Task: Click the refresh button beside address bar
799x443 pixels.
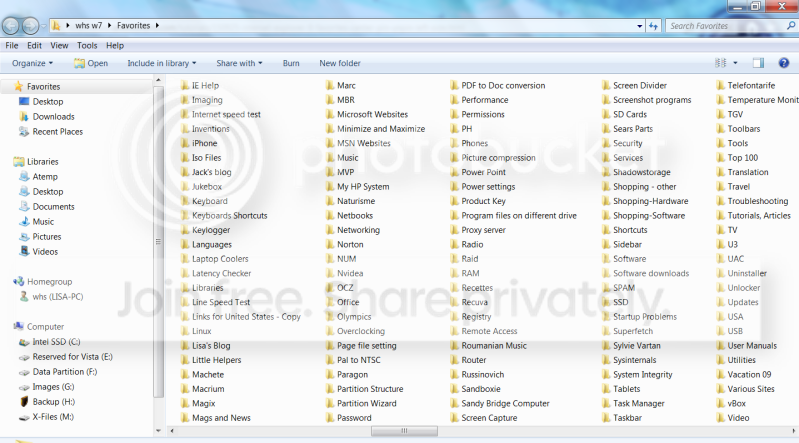Action: (x=653, y=25)
